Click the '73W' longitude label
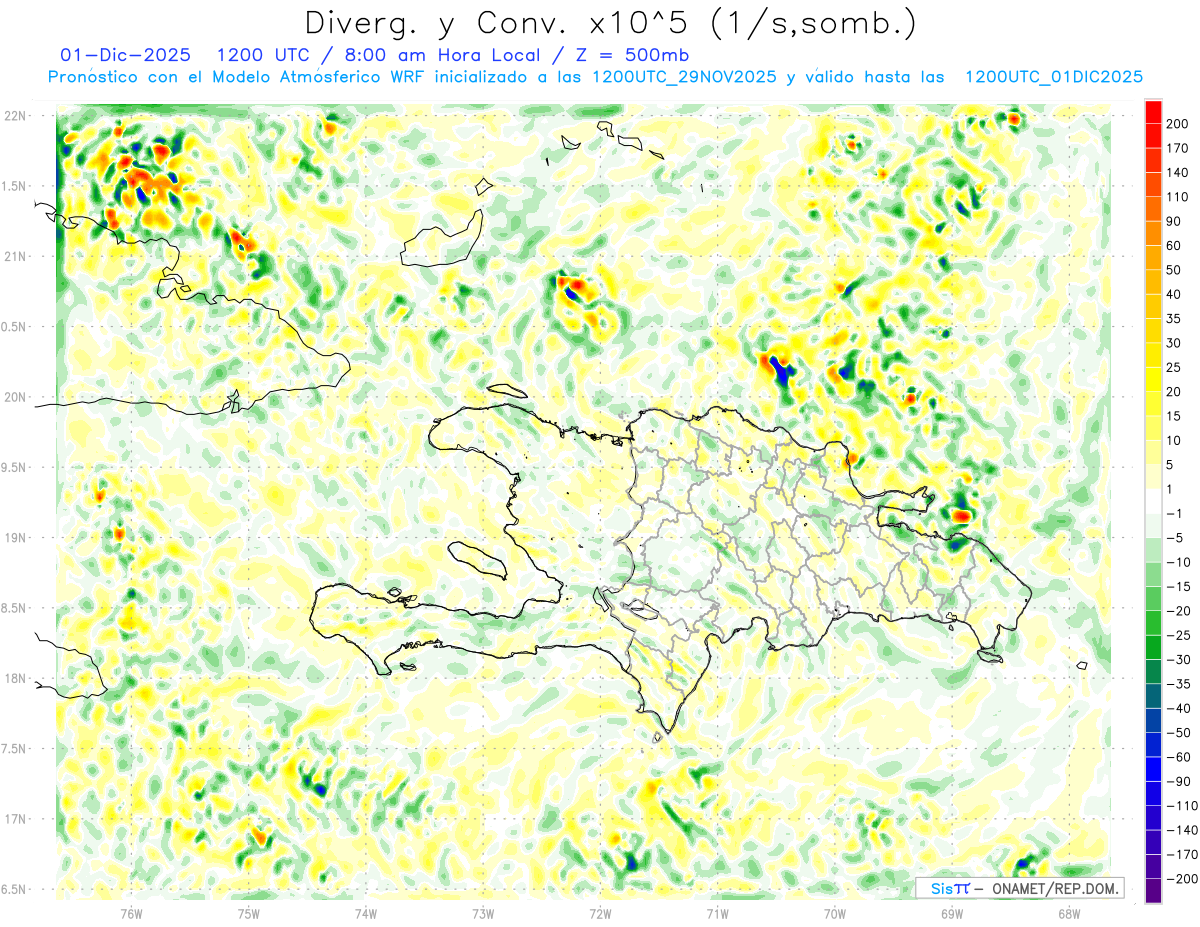Image resolution: width=1200 pixels, height=927 pixels. point(483,913)
